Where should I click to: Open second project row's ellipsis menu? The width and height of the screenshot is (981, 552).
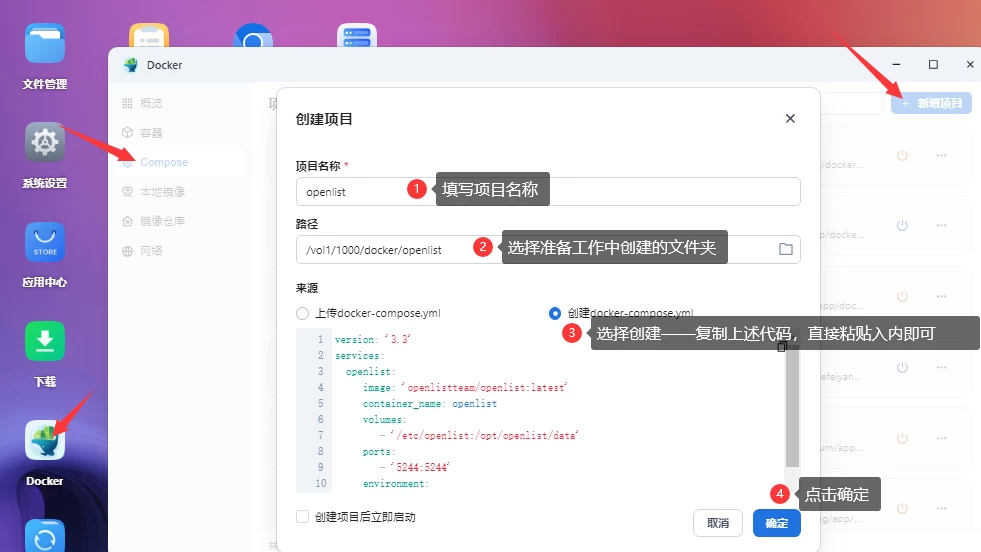(x=941, y=226)
